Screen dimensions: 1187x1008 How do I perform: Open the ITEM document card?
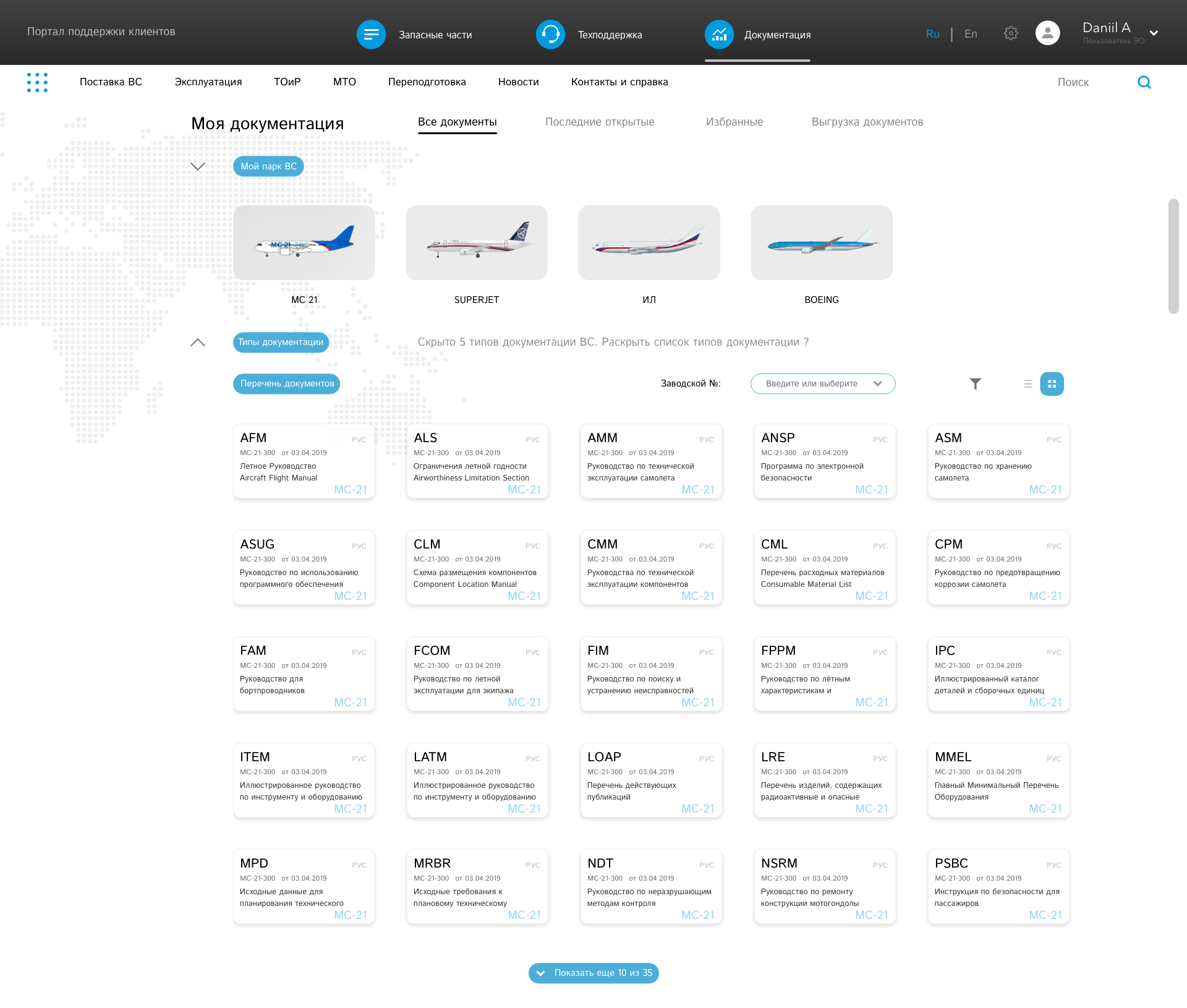304,780
